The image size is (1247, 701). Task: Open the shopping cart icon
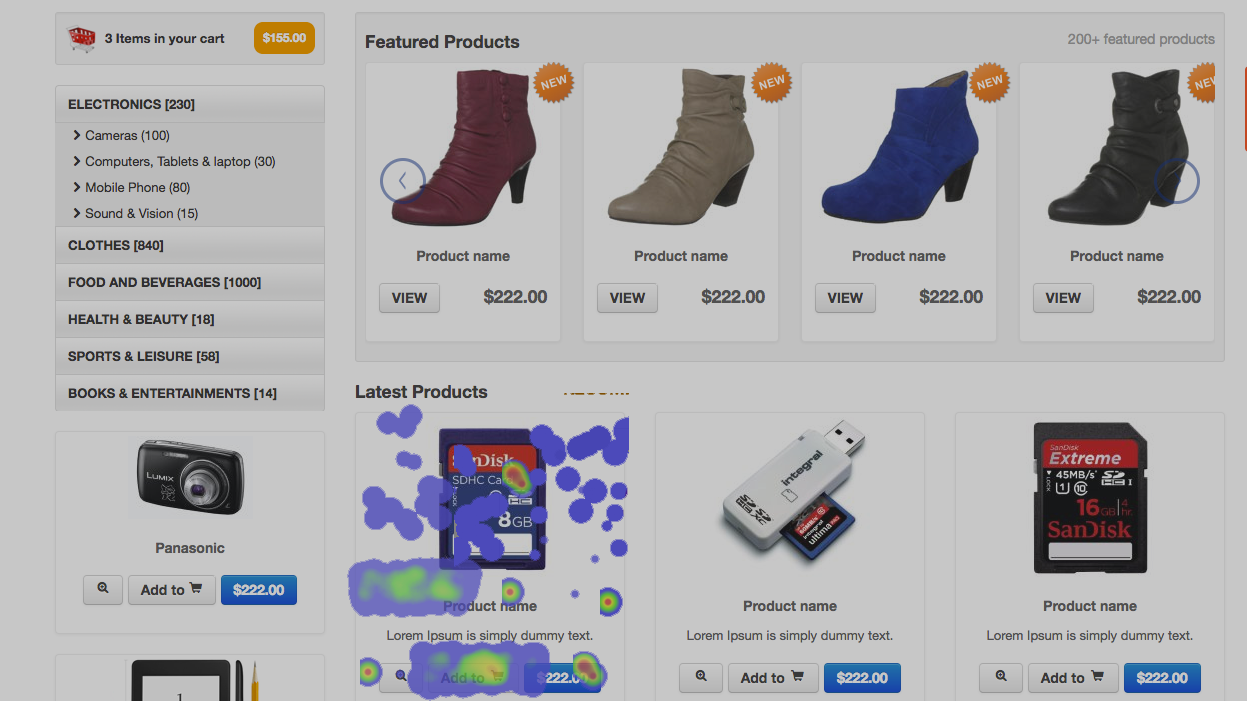pyautogui.click(x=82, y=39)
